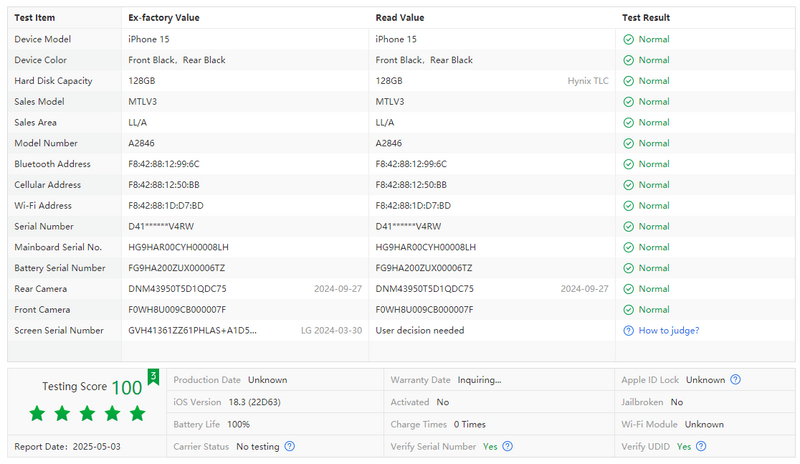Screen dimensions: 800x464
Task: Click the 'Hynix TLC' label
Action: pos(588,81)
